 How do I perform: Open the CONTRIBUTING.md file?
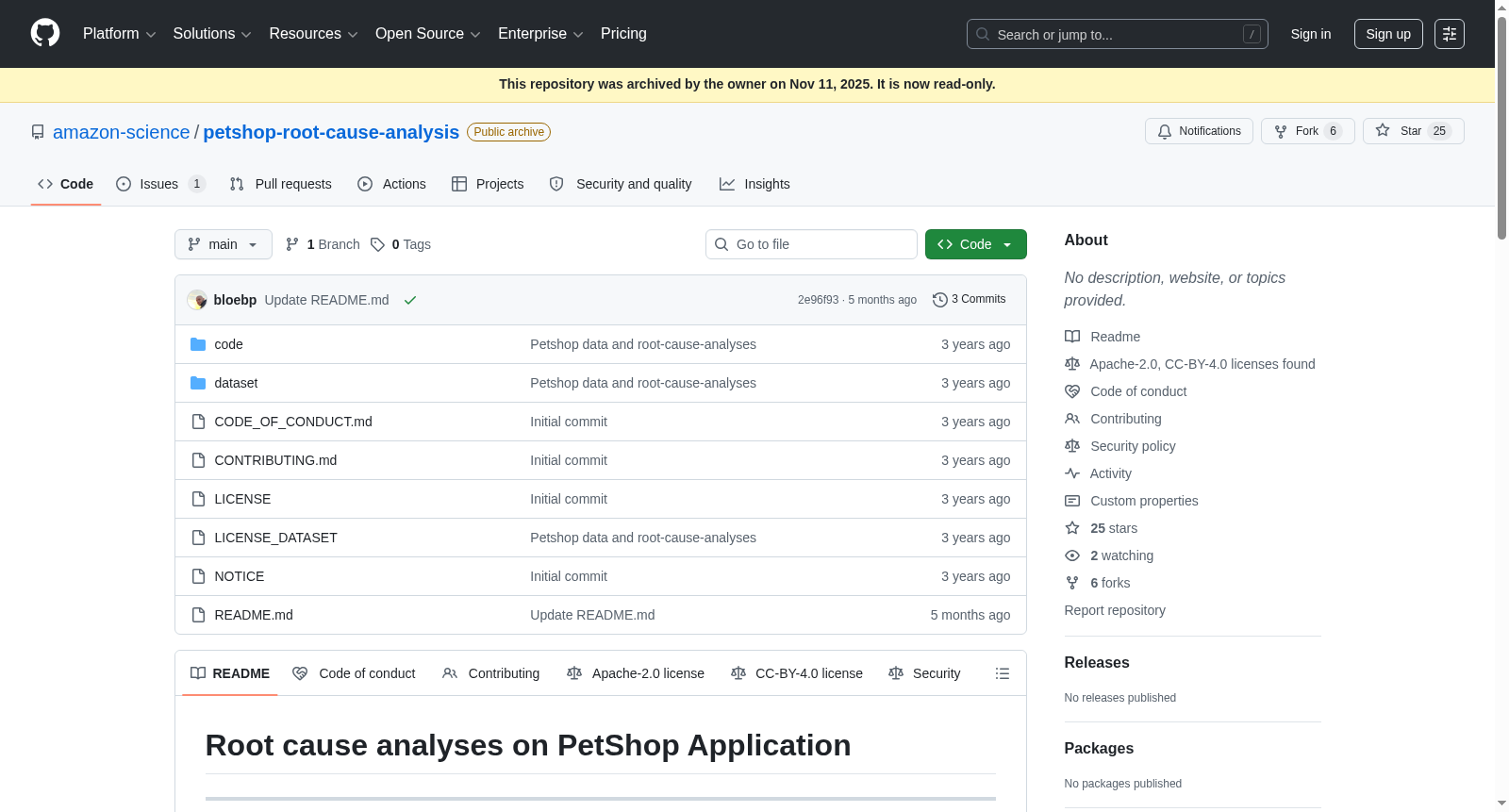[275, 460]
